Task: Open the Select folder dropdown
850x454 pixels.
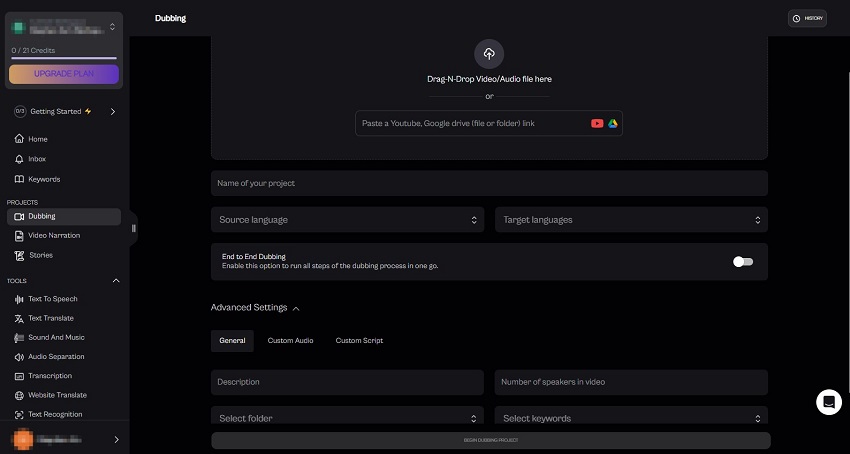Action: tap(349, 418)
